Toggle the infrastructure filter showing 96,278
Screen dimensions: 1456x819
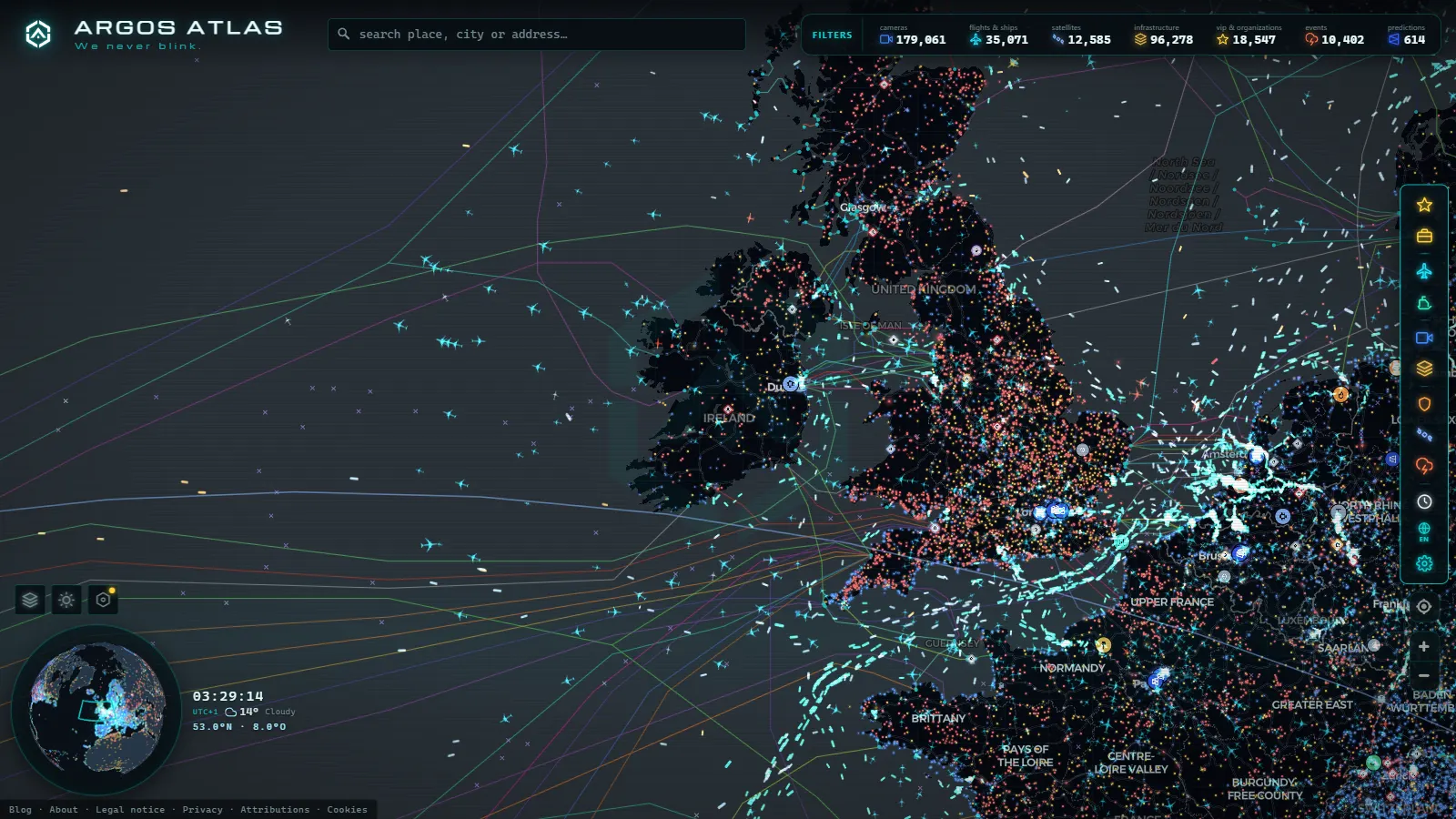[x=1163, y=35]
